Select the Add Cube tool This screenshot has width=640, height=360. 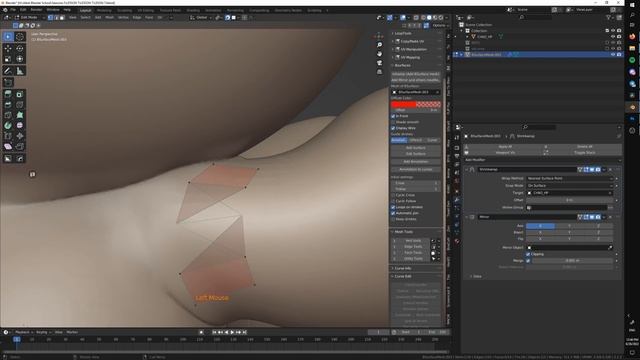pyautogui.click(x=8, y=82)
